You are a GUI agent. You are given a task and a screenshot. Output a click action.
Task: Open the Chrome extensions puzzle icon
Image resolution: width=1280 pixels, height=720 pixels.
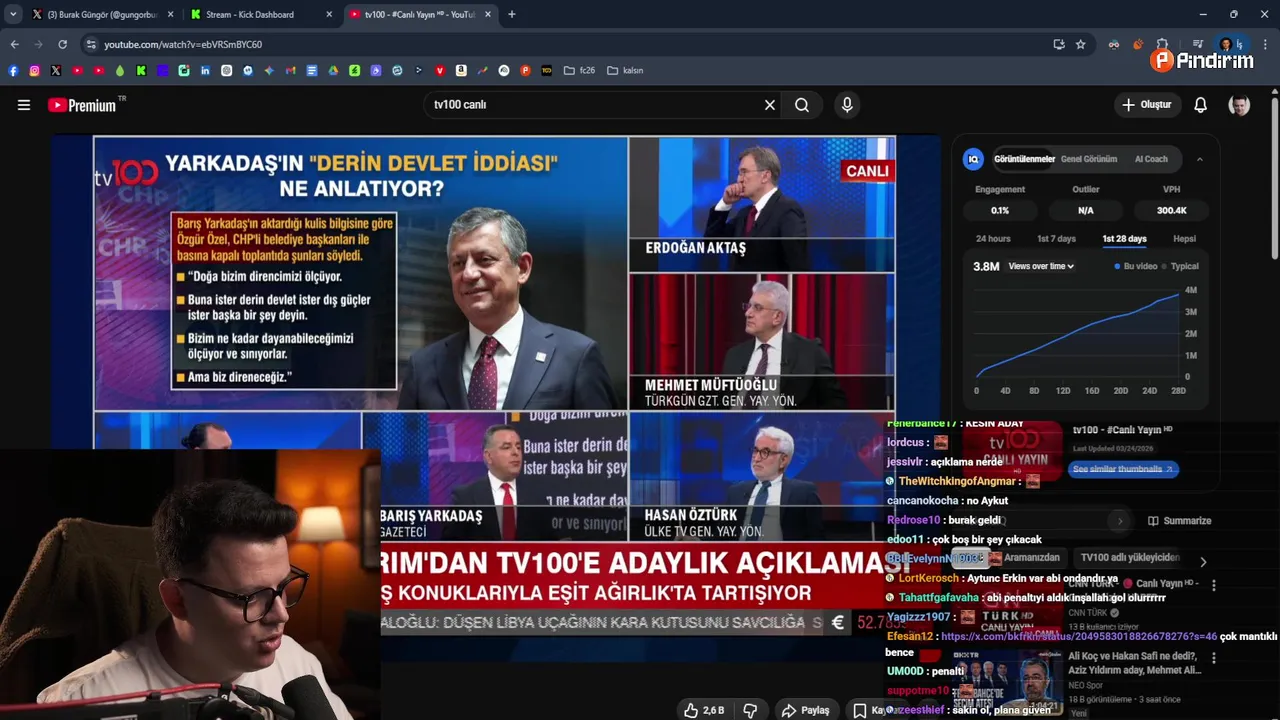(1162, 44)
